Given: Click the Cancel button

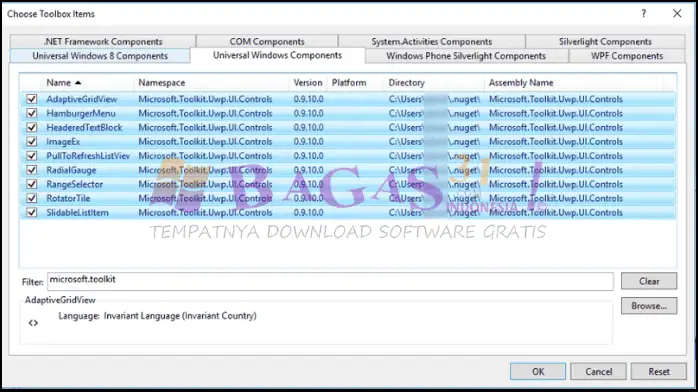Looking at the screenshot, I should (598, 371).
